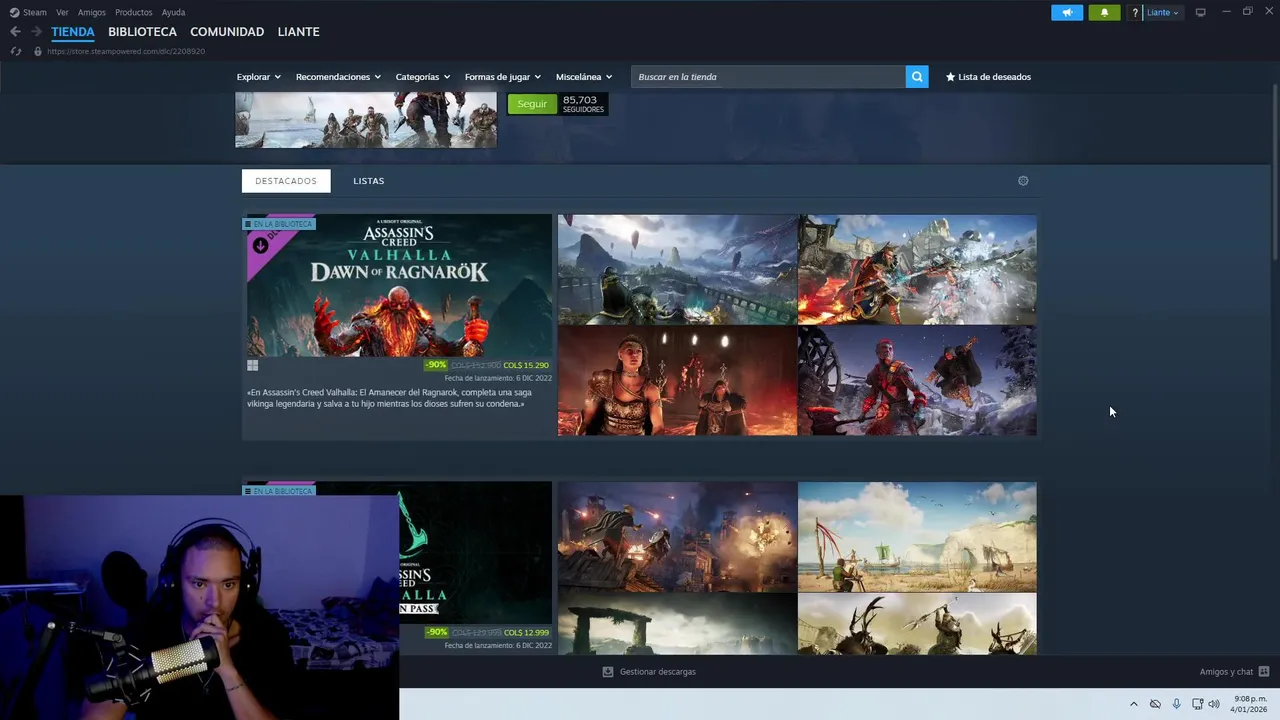Open the Amigos menu
This screenshot has width=1280, height=720.
(x=92, y=12)
